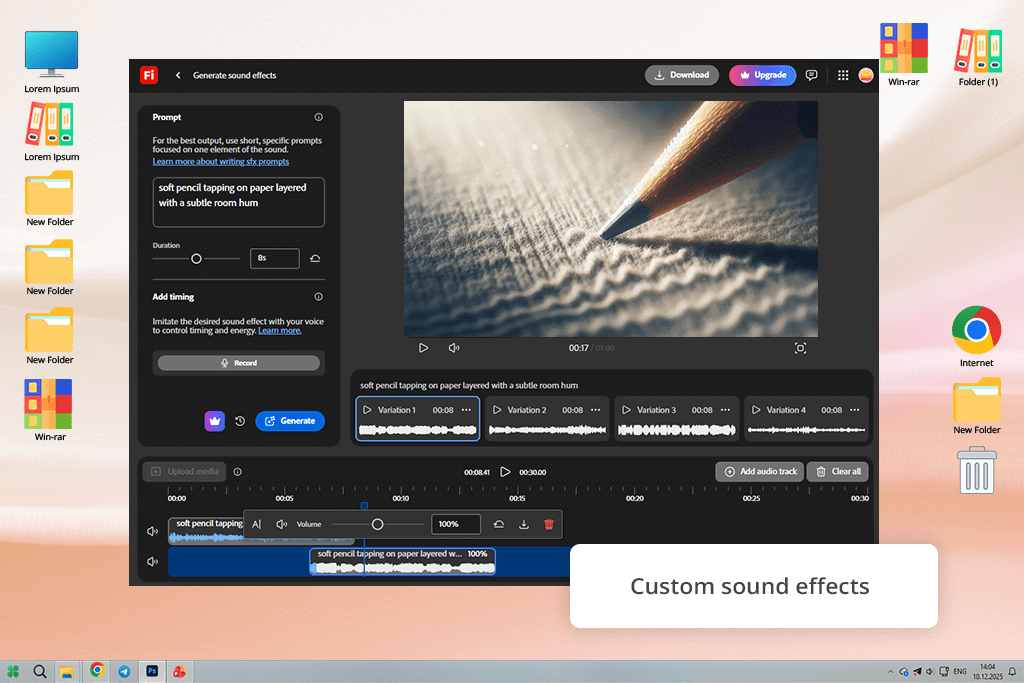The width and height of the screenshot is (1024, 683).
Task: Open taskbar search
Action: [40, 671]
